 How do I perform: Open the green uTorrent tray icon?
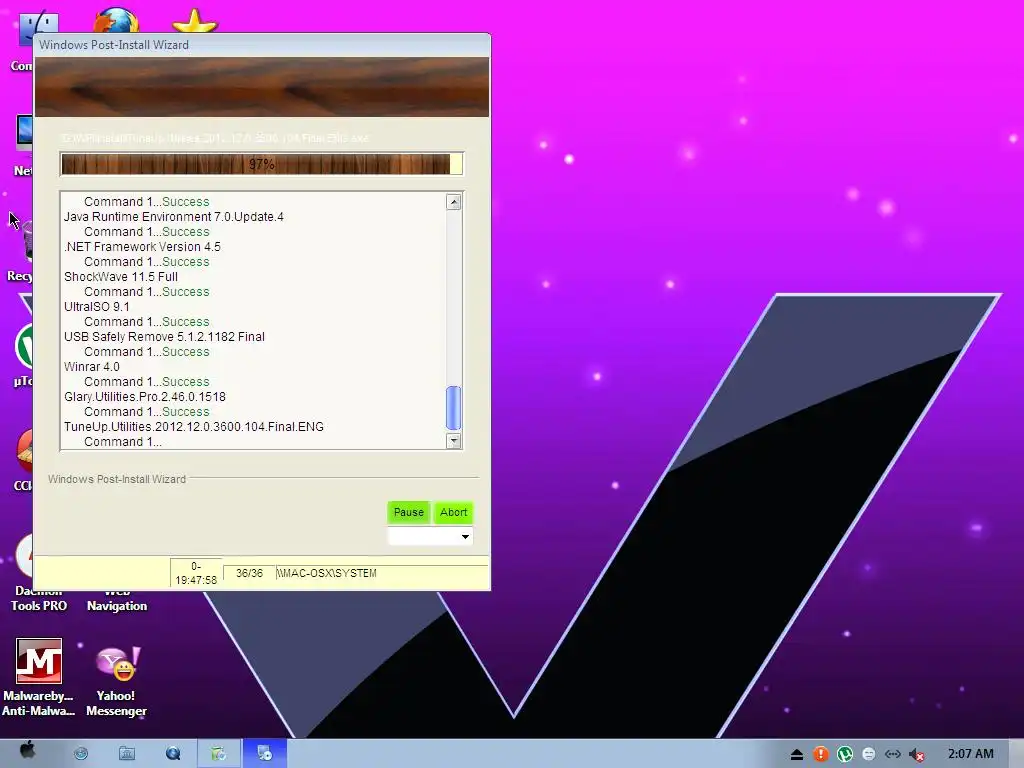coord(845,754)
